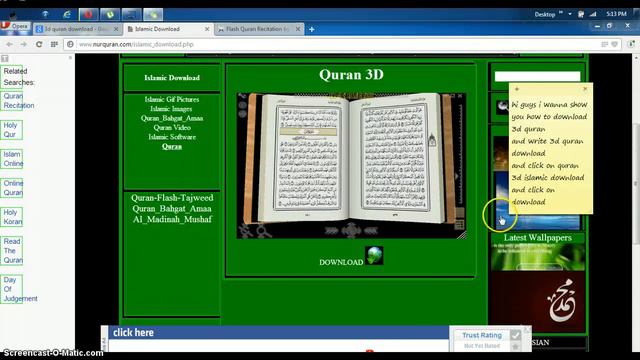Click the address bar URL field
The image size is (640, 360).
(335, 44)
